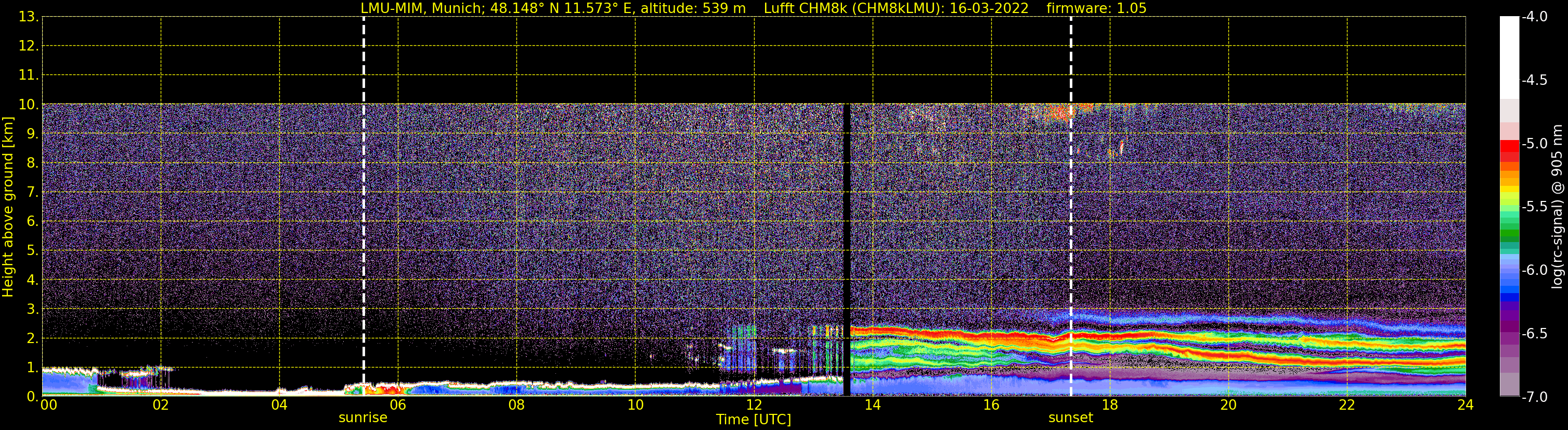
Task: Click the colorbar tick label '-6.0'
Action: [x=1535, y=270]
